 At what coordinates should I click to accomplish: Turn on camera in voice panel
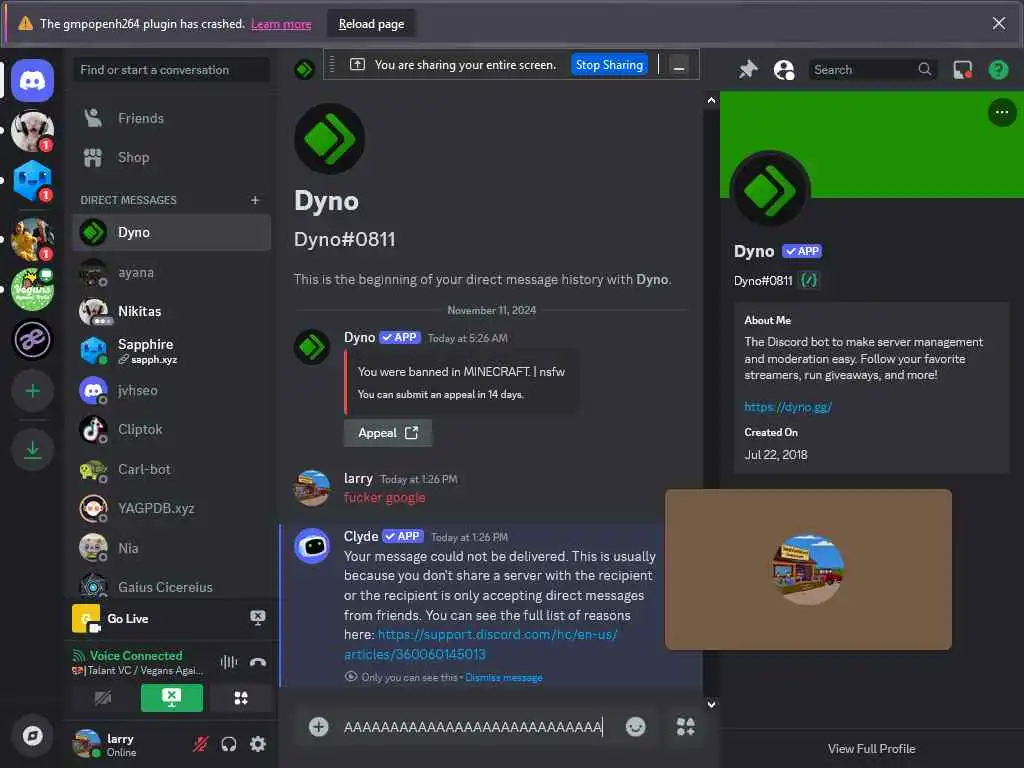coord(103,698)
